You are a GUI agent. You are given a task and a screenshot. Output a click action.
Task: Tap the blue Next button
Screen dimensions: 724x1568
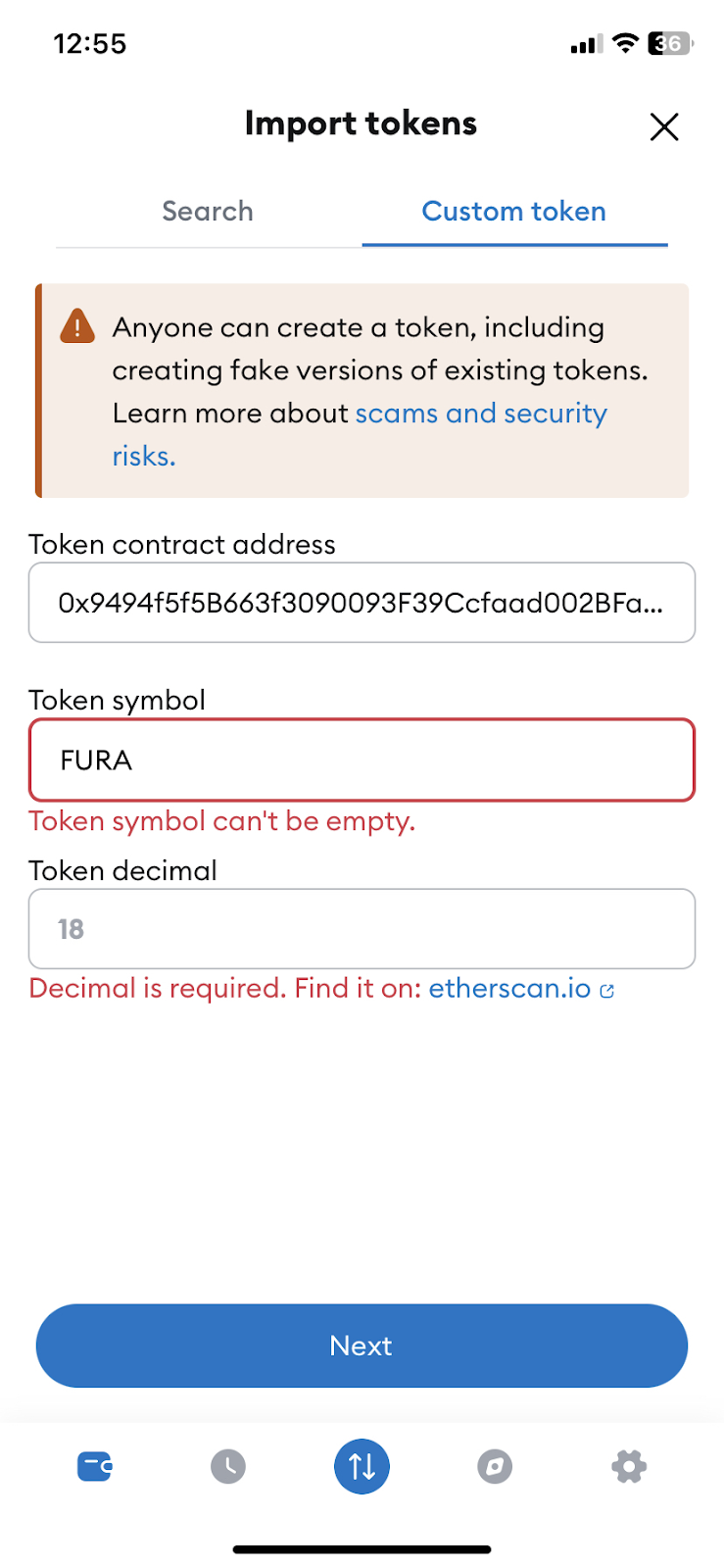click(362, 1346)
